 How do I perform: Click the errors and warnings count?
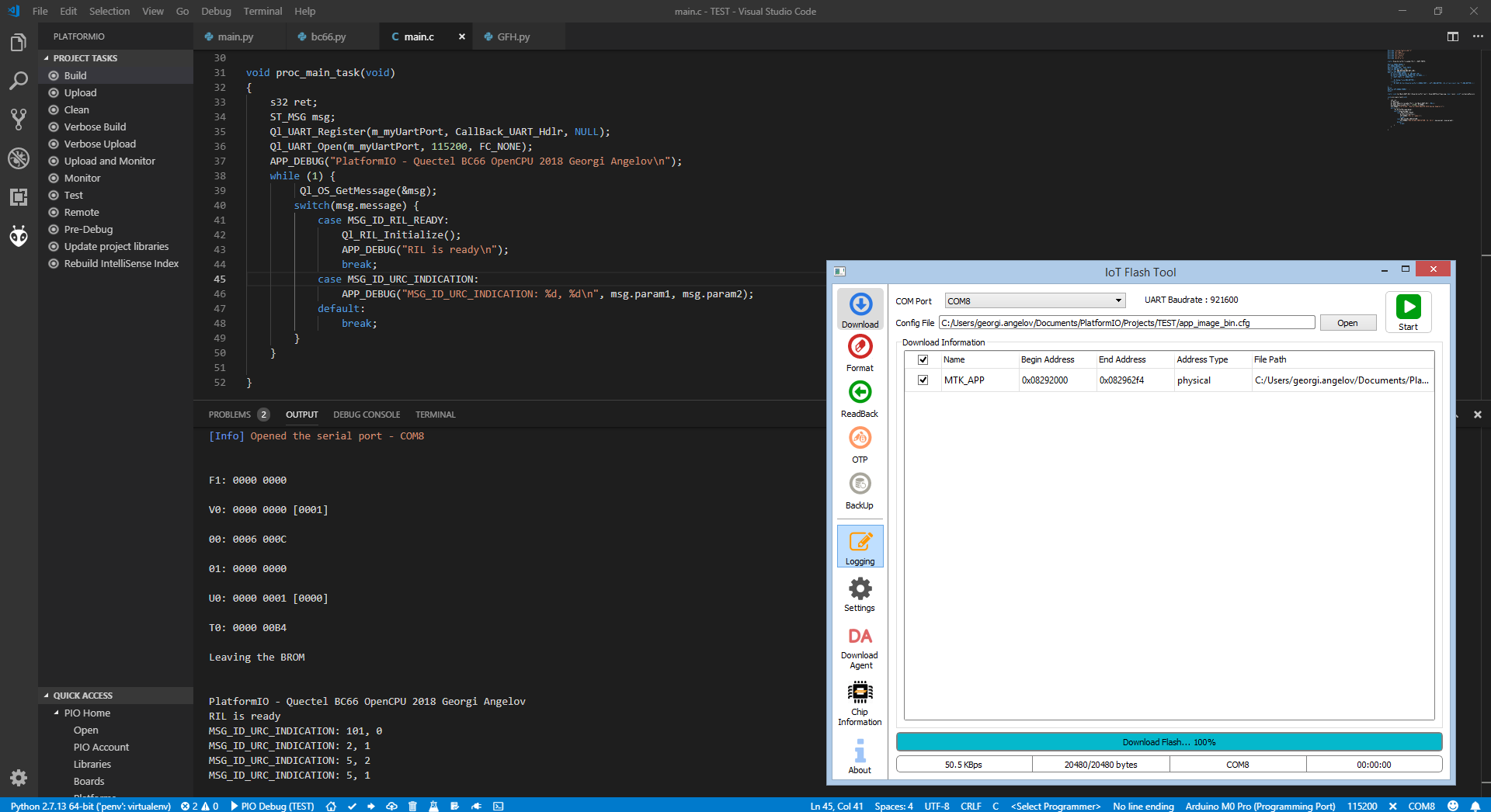(x=200, y=806)
